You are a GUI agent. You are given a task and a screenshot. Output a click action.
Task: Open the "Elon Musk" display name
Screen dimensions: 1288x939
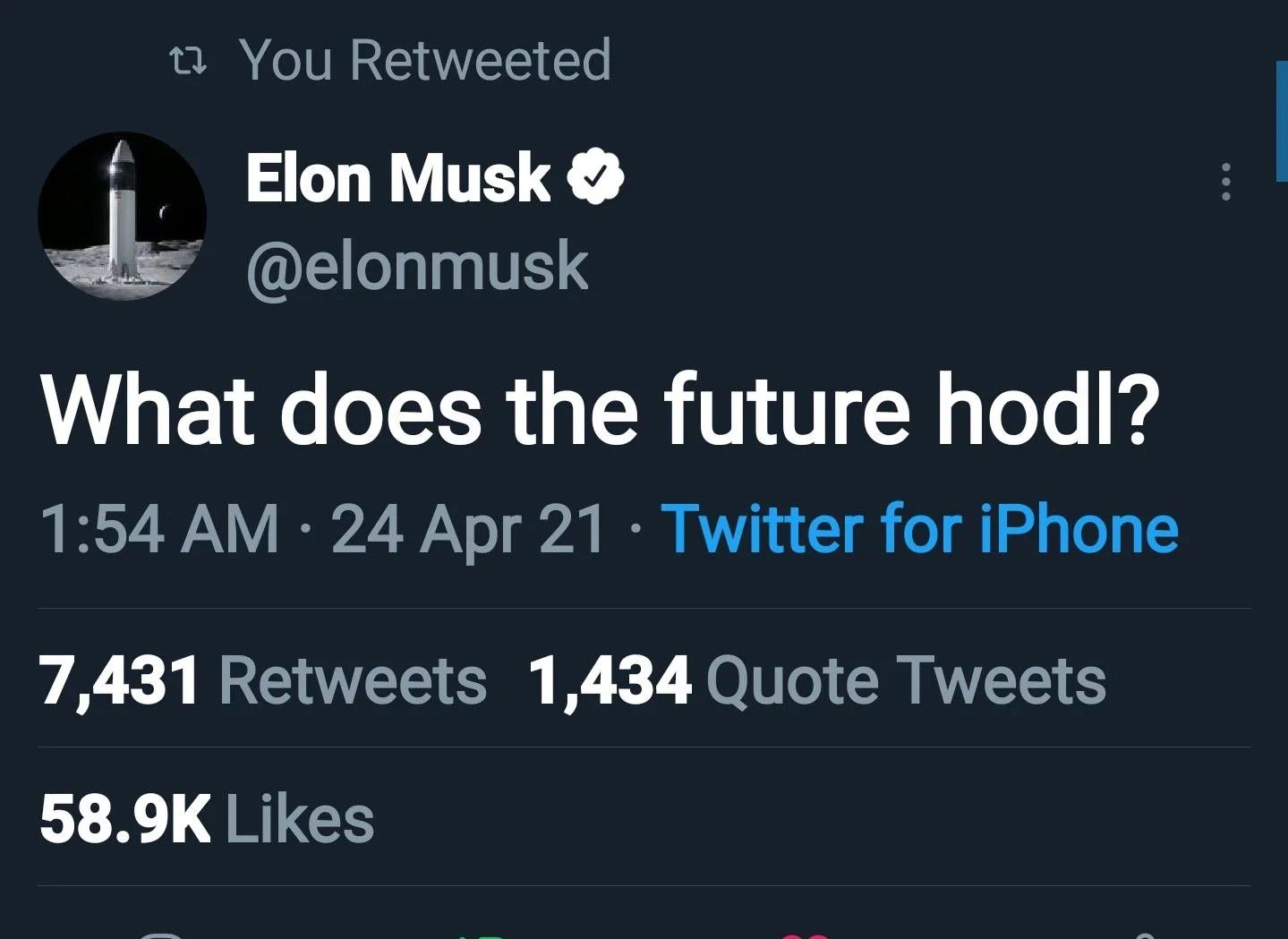click(397, 177)
